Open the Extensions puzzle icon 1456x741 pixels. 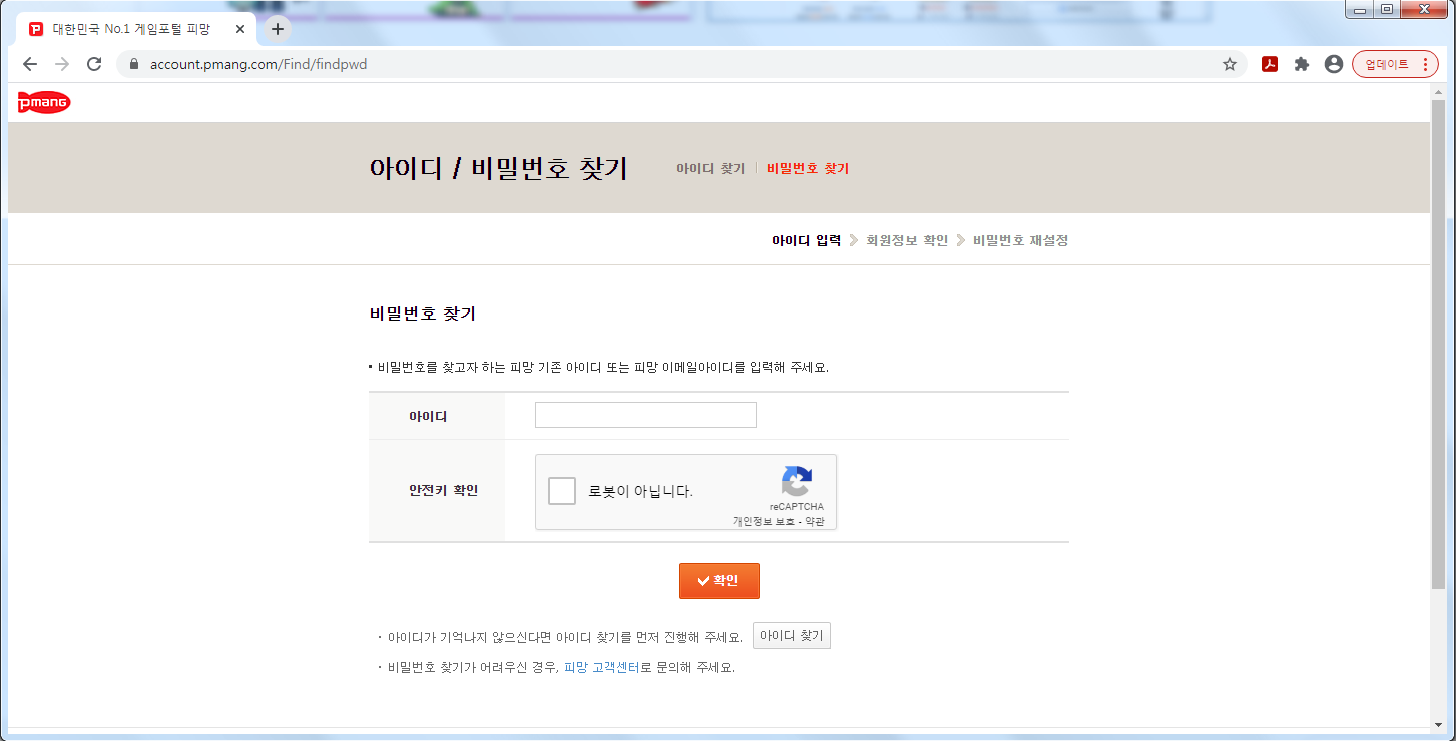(1301, 64)
